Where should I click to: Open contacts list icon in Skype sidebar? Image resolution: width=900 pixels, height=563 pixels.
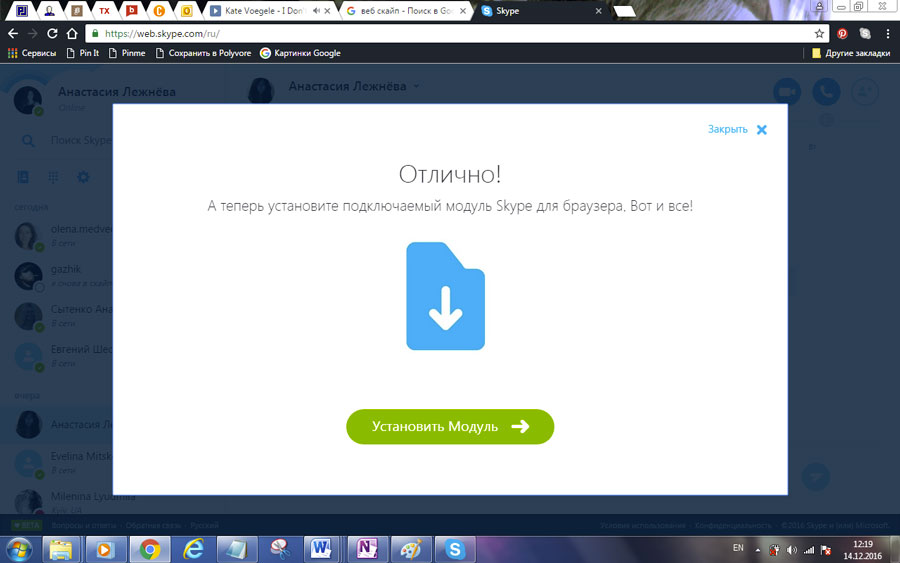23,177
